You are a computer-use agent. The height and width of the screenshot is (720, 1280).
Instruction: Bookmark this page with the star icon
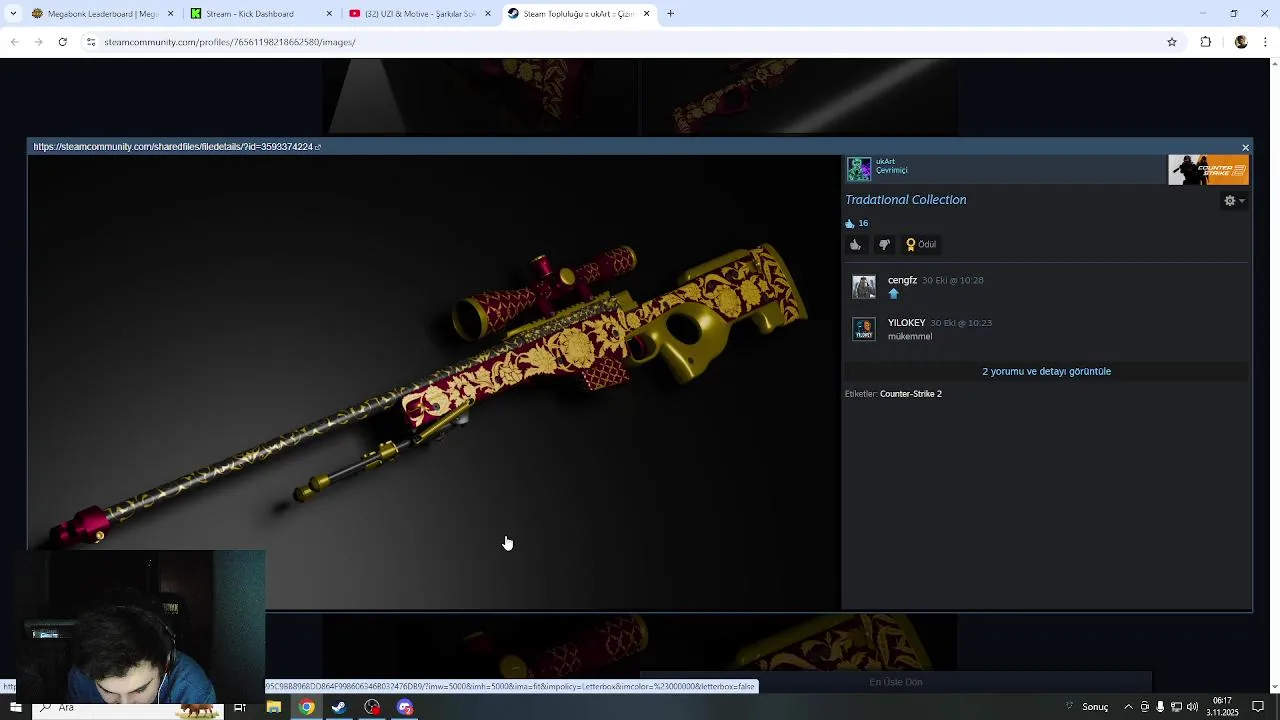[1172, 42]
